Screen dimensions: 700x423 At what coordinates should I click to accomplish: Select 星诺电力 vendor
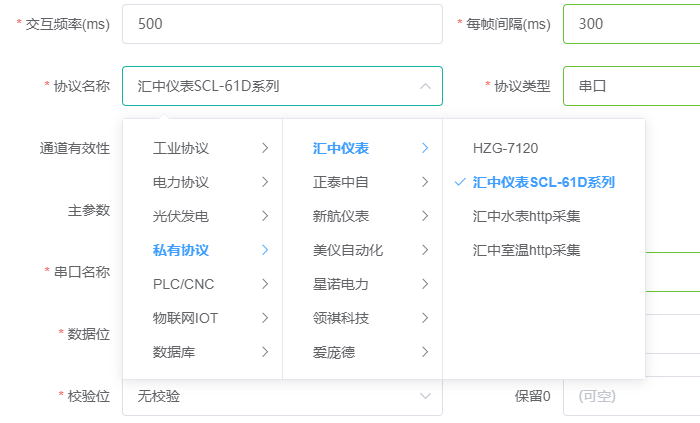pos(362,284)
